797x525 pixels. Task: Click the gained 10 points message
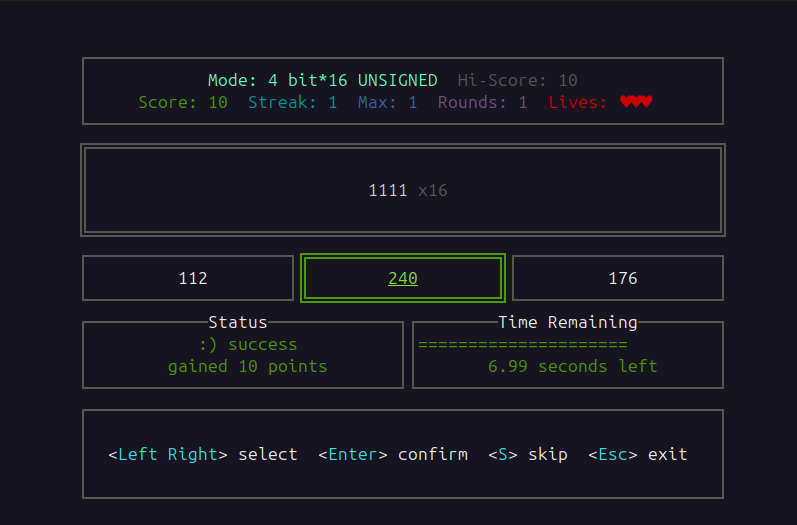(x=247, y=366)
